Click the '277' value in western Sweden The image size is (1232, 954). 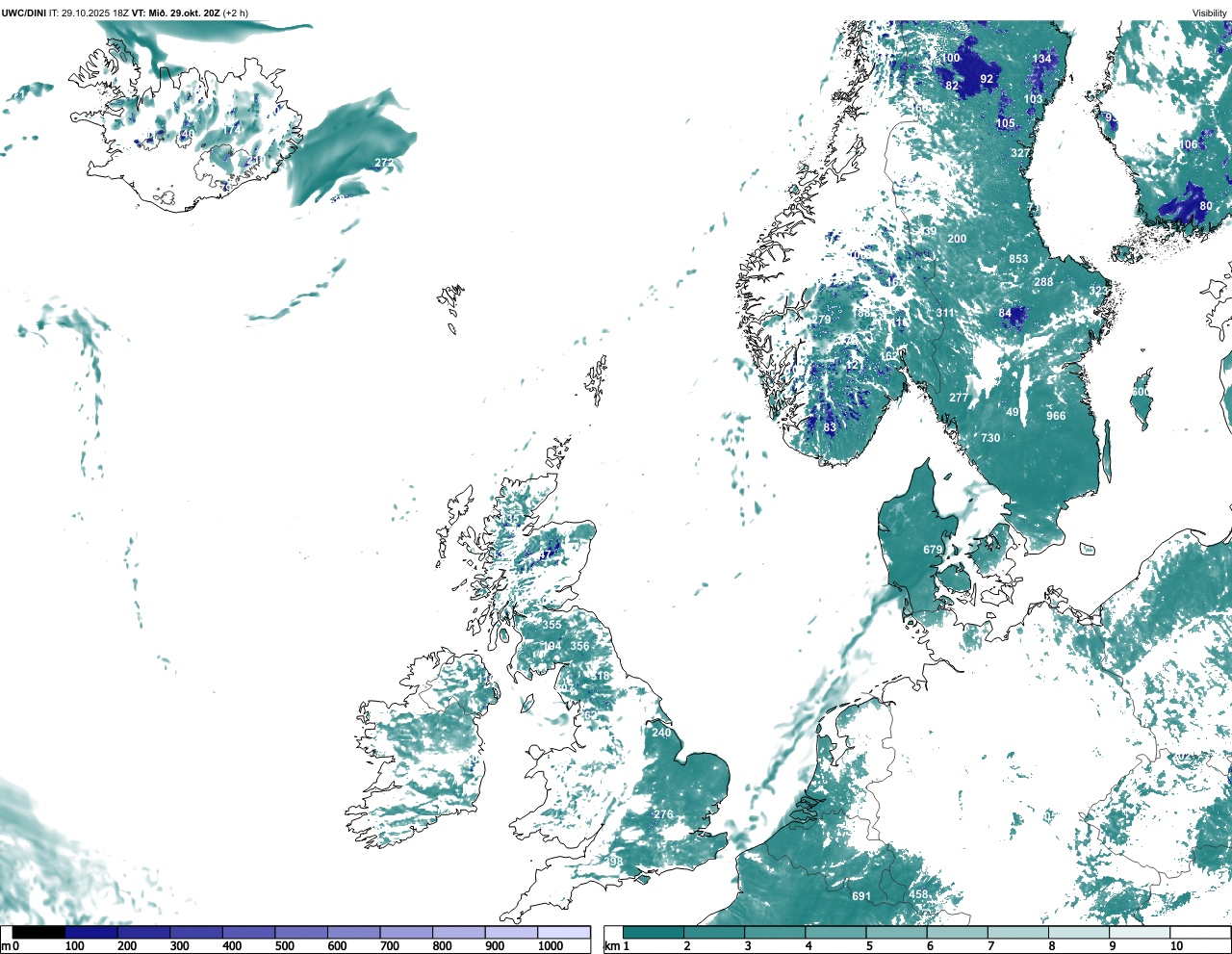coord(959,398)
